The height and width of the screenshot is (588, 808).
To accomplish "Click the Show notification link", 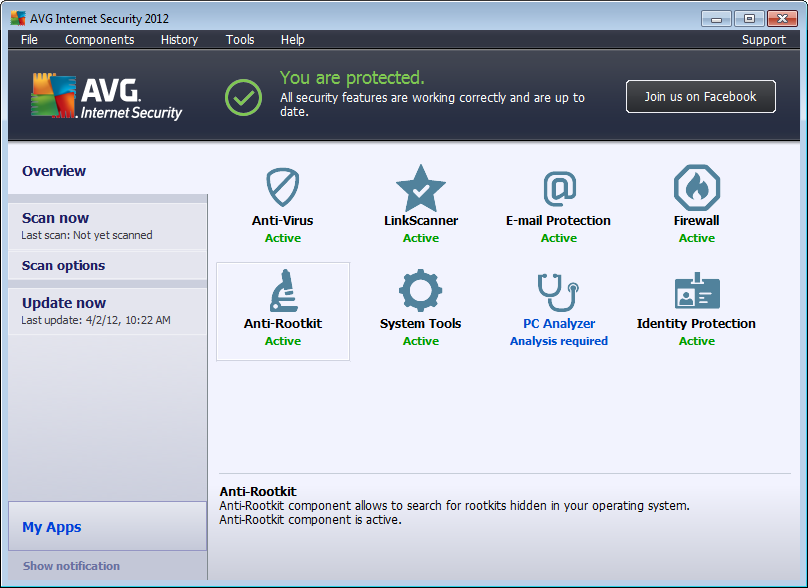I will [x=71, y=566].
